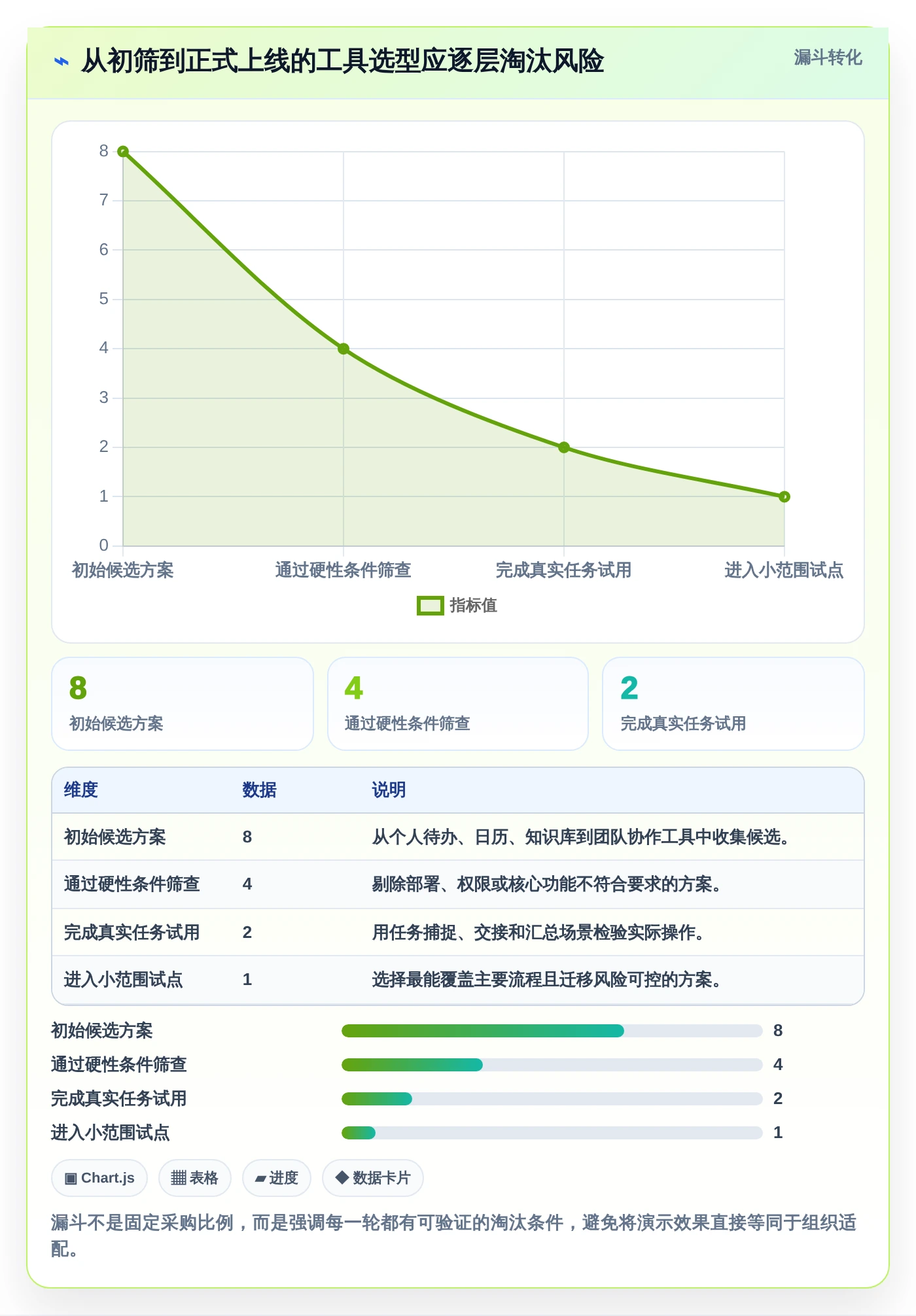Select the chart data point at value 8
Viewport: 916px width, 1316px height.
click(x=123, y=152)
